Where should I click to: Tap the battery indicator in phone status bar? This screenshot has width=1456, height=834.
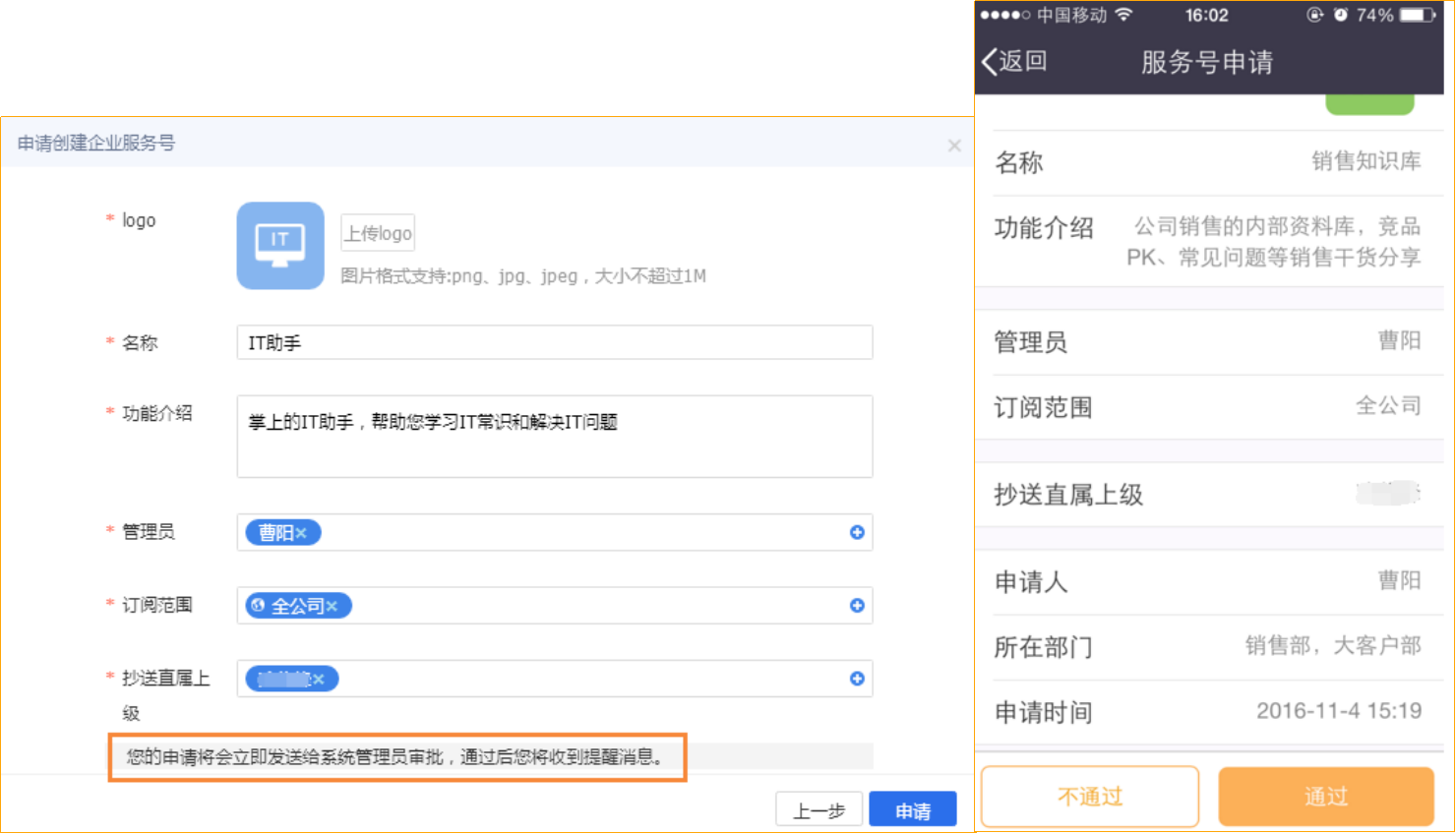[x=1418, y=15]
